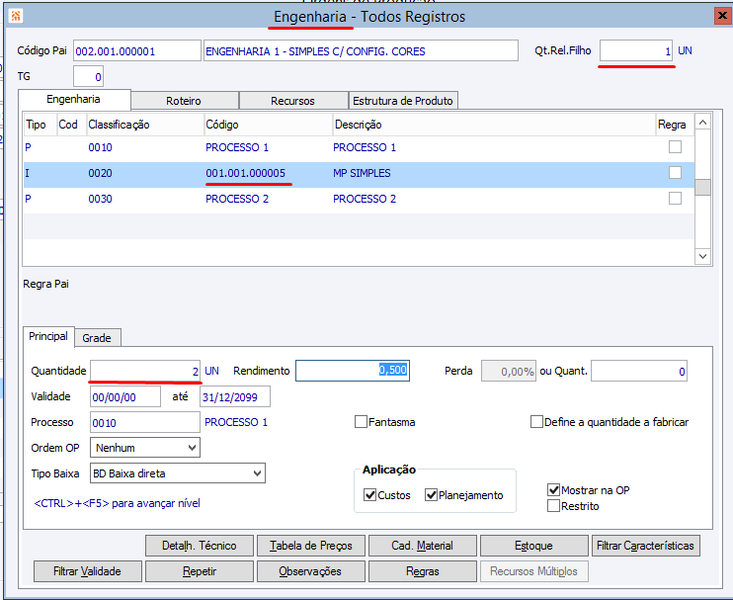733x600 pixels.
Task: Open the Ordem OP dropdown
Action: tap(191, 448)
